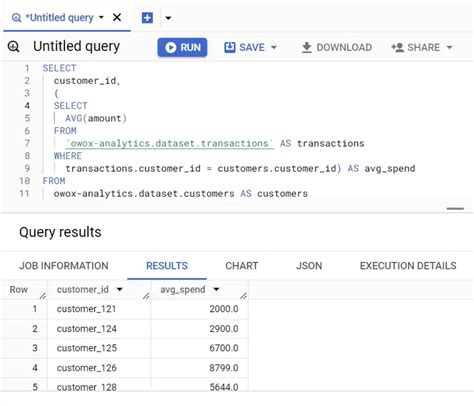
Task: Open a new query tab with plus icon
Action: point(147,18)
